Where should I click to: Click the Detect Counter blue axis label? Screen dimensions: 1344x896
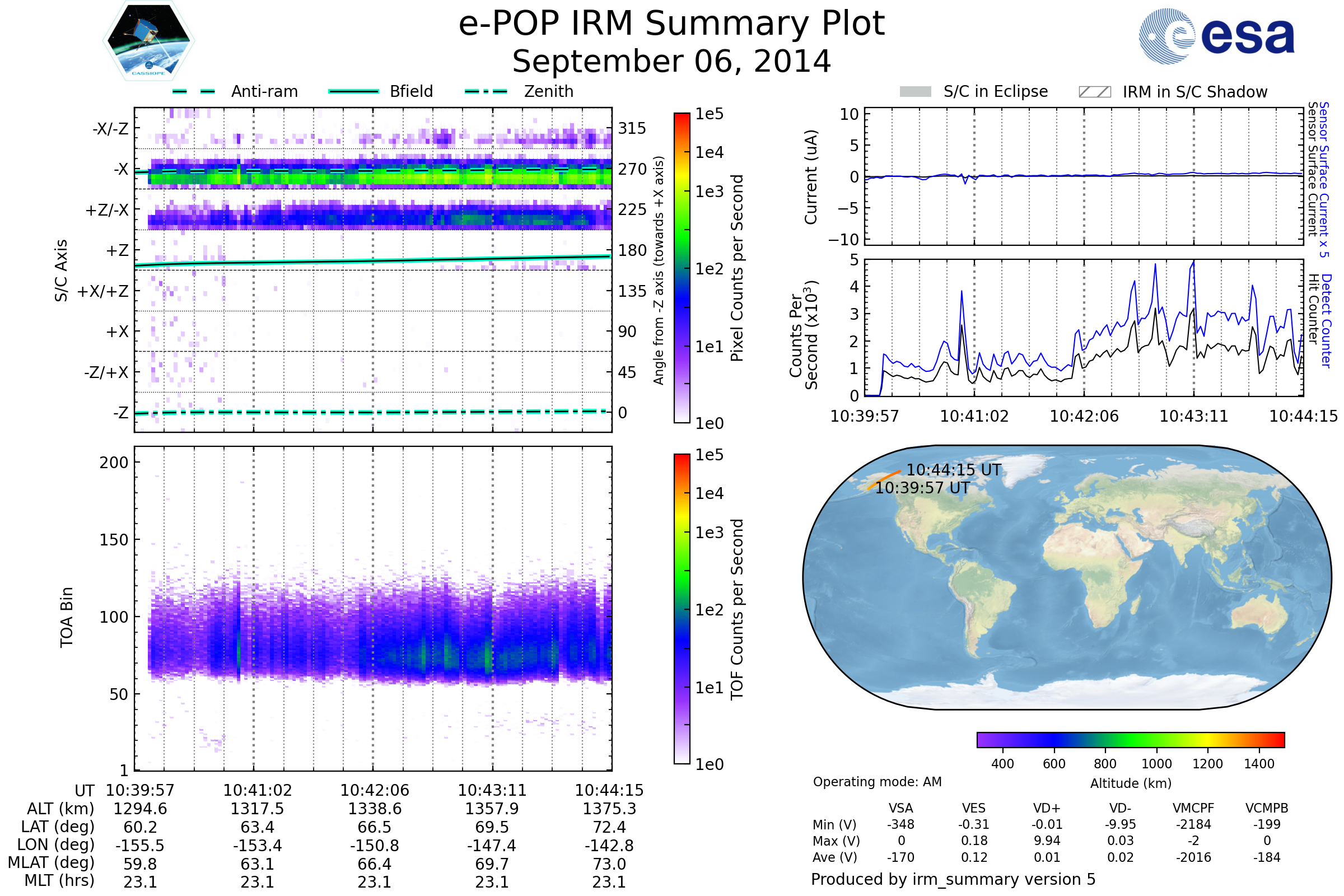[1327, 321]
